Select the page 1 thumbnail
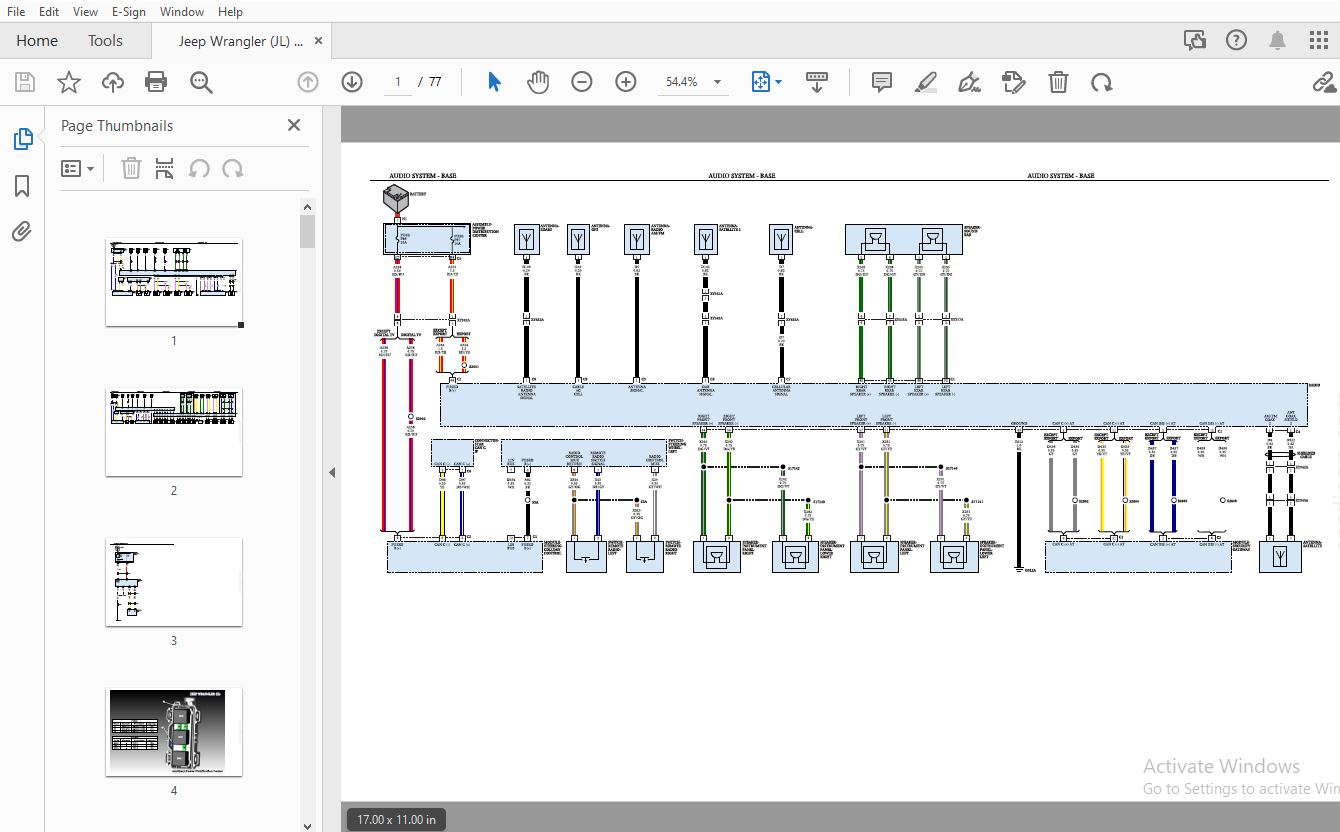 point(174,282)
